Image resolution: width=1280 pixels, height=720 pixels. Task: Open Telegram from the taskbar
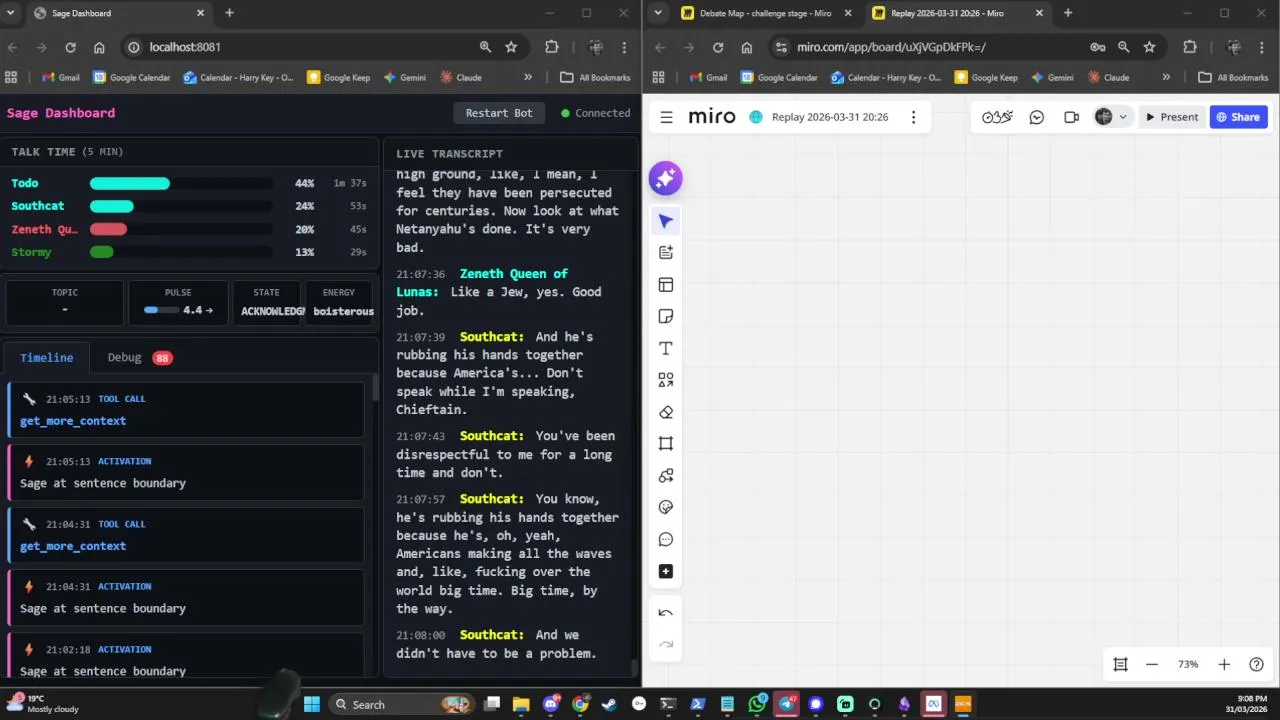pyautogui.click(x=787, y=704)
